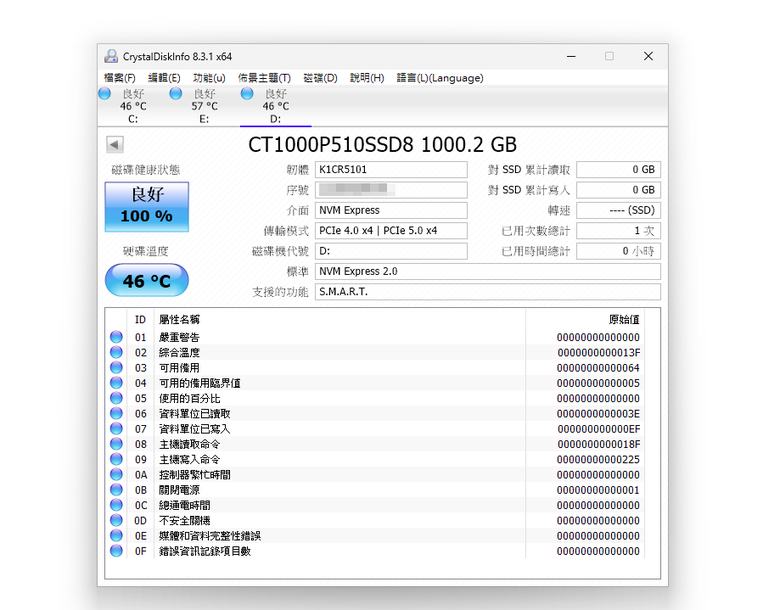Image resolution: width=780 pixels, height=610 pixels.
Task: Click the 原始值 column header
Action: pos(624,319)
